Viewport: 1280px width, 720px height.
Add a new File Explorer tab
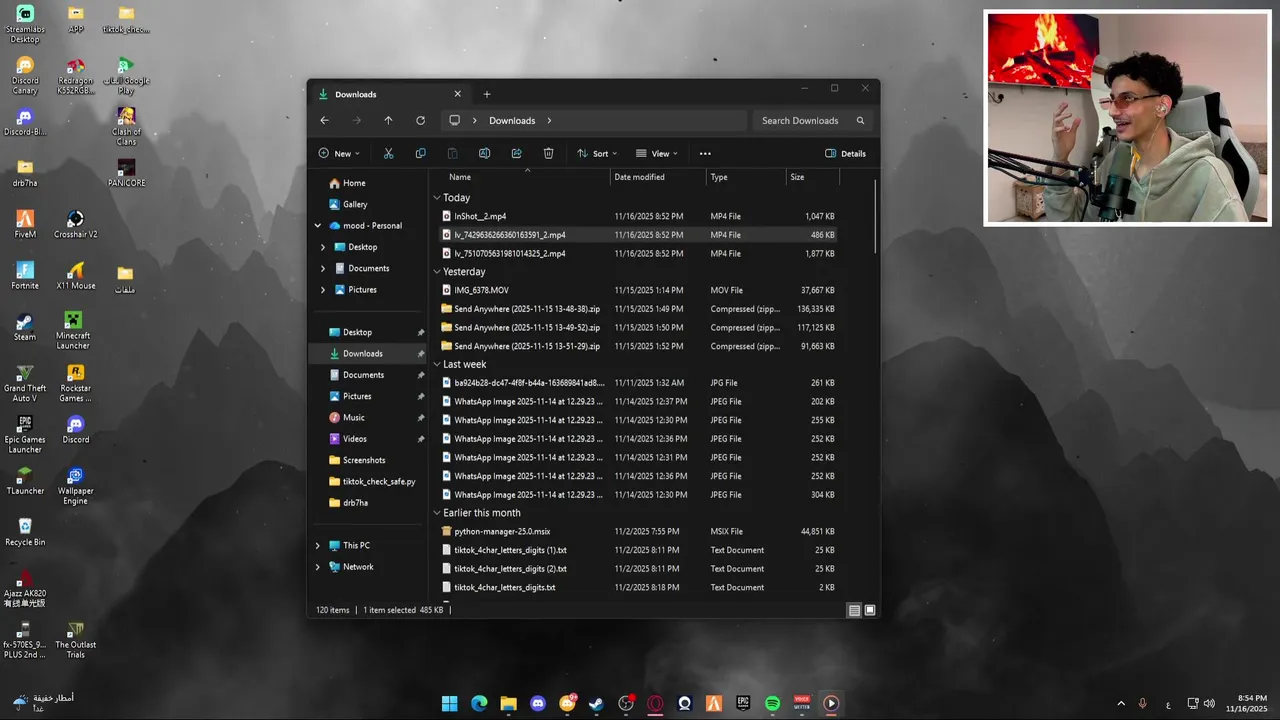(487, 94)
